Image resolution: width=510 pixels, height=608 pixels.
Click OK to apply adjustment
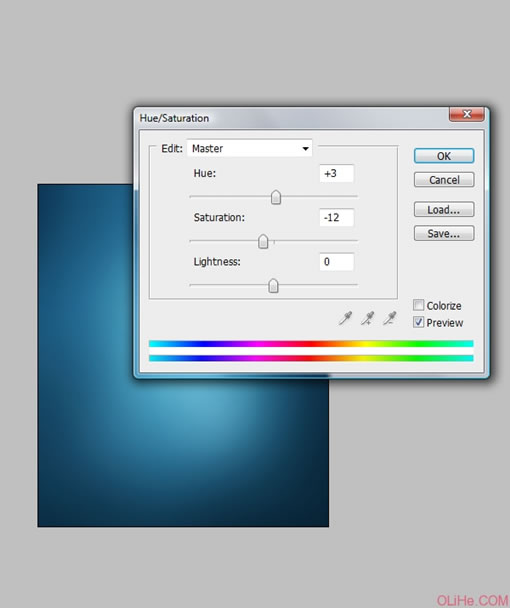[x=444, y=156]
